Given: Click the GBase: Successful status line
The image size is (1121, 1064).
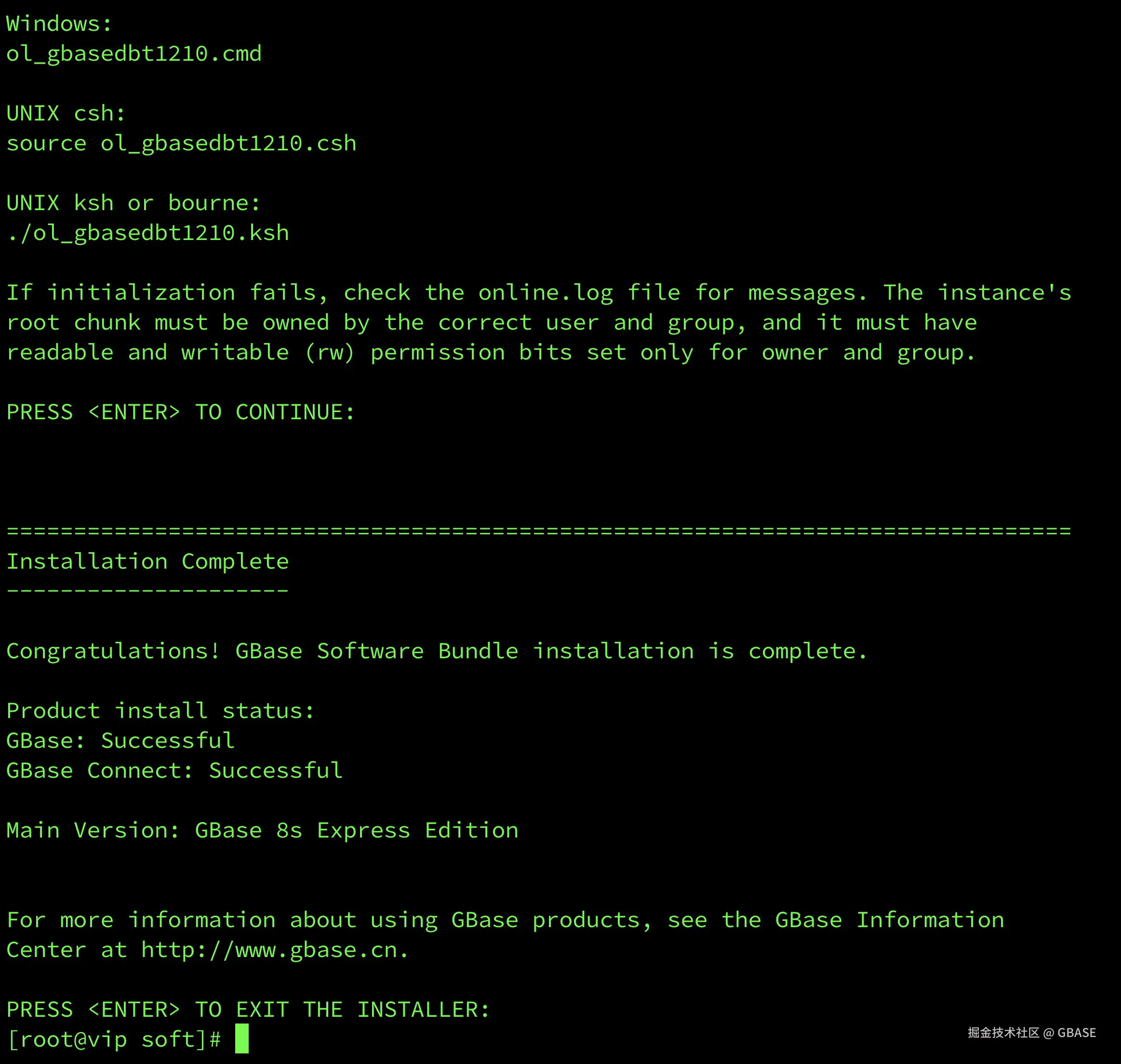Looking at the screenshot, I should pyautogui.click(x=120, y=741).
